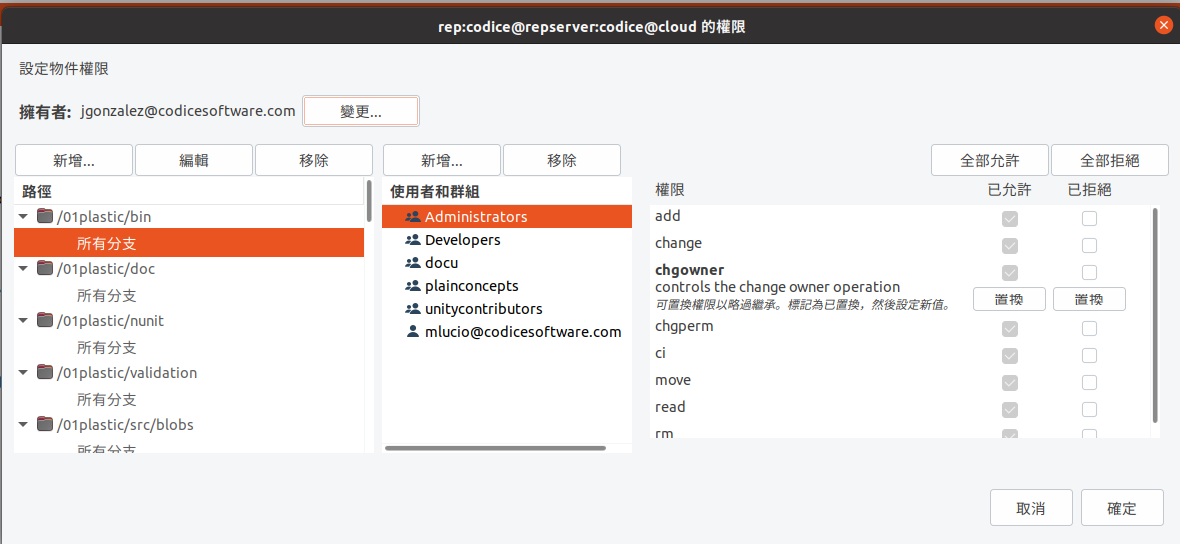
Task: Click the /01plastic/bin folder icon
Action: (45, 217)
